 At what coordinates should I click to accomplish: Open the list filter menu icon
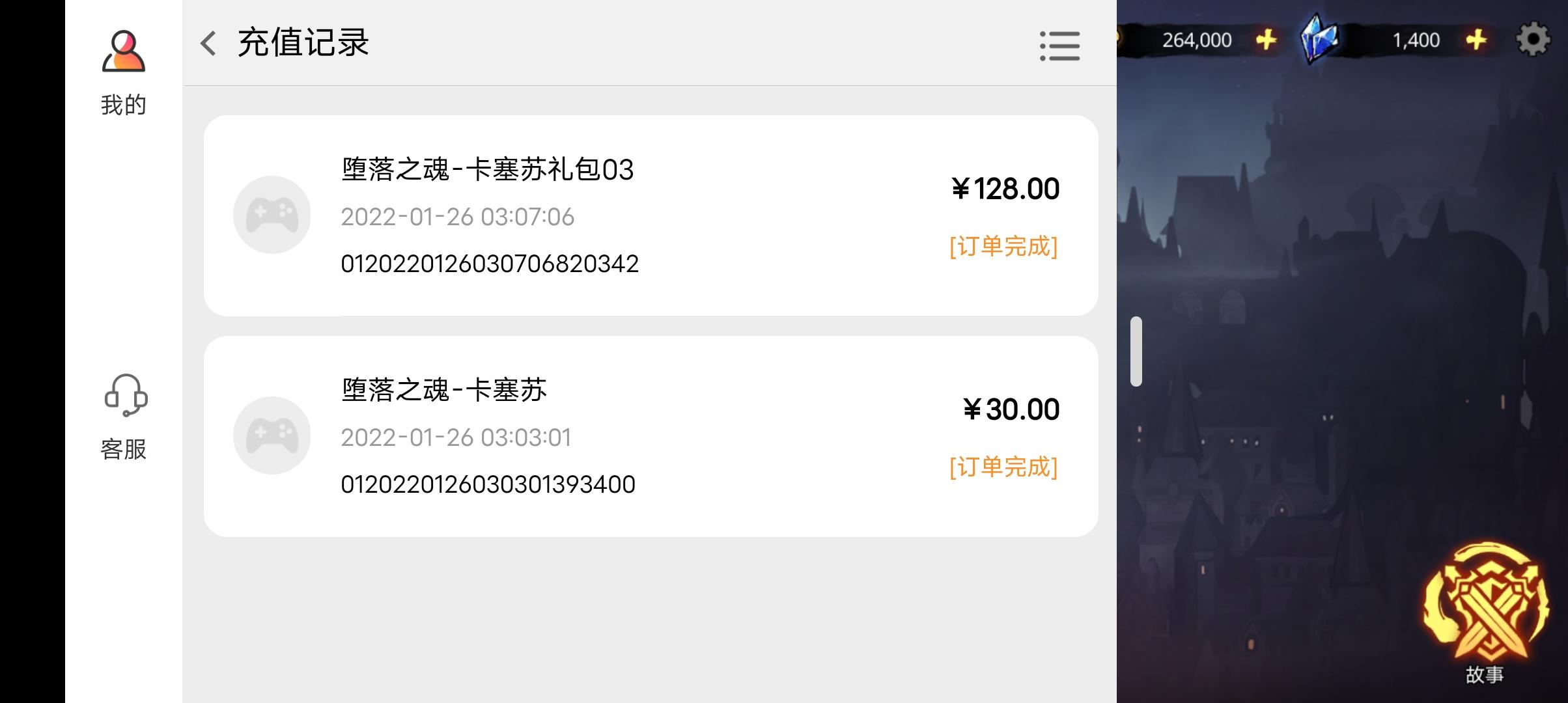(1059, 46)
